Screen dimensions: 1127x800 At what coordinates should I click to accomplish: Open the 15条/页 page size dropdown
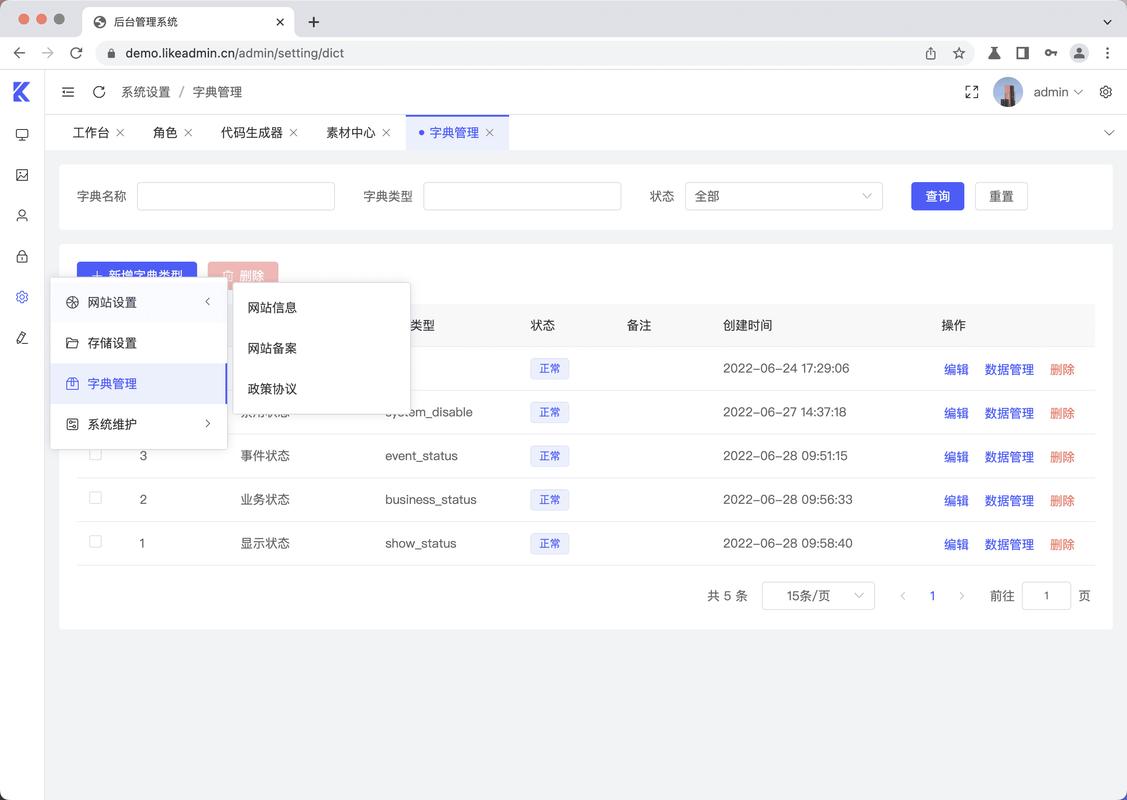click(818, 595)
